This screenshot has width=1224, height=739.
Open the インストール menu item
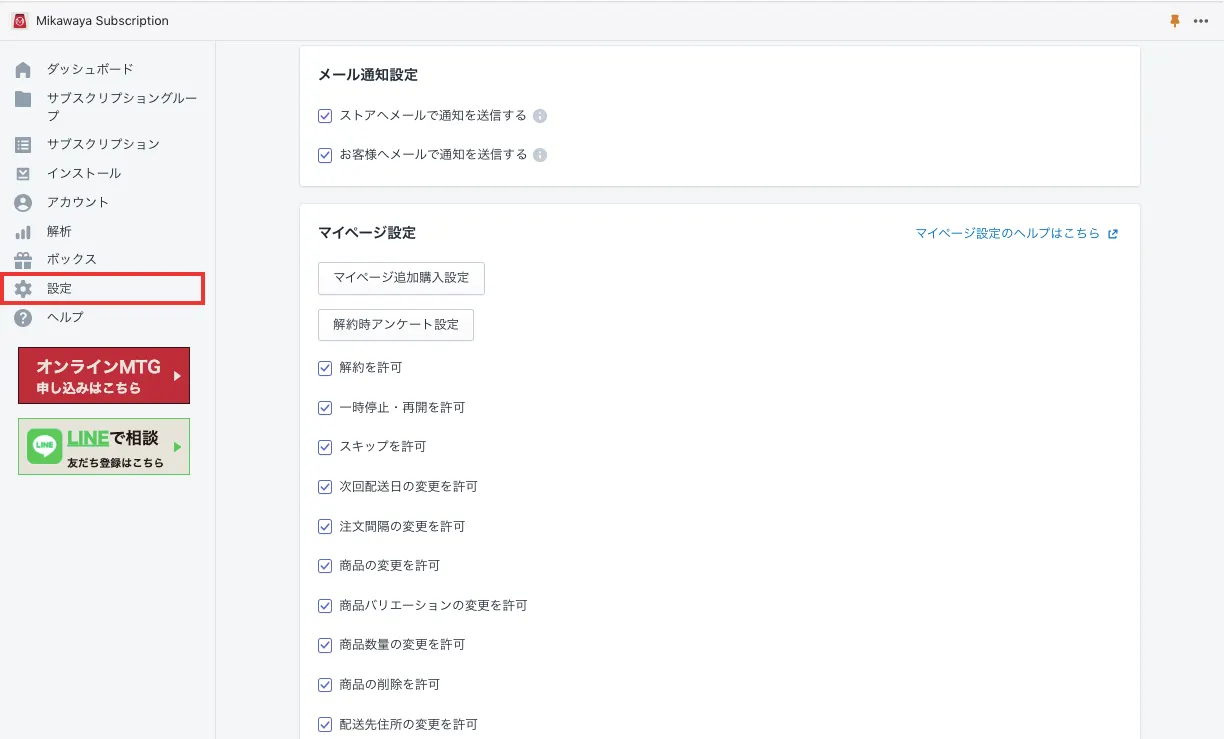(84, 173)
